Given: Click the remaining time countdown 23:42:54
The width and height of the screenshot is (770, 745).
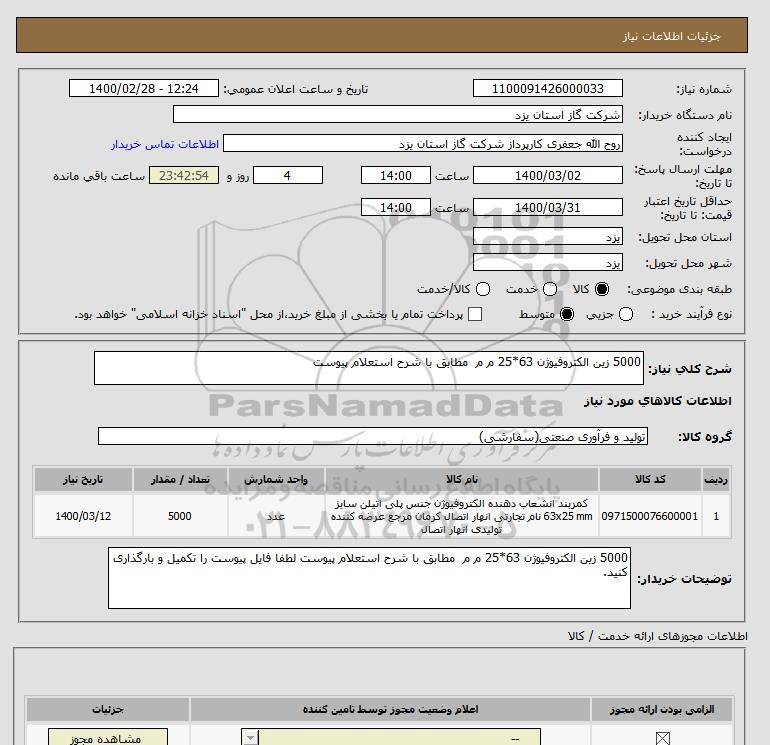Looking at the screenshot, I should (184, 175).
